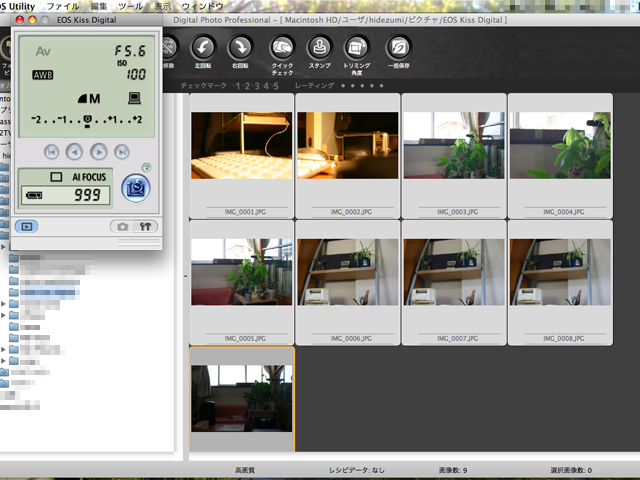Click the camera icon tab in EOS panel
Viewport: 640px width, 480px height.
pyautogui.click(x=122, y=227)
